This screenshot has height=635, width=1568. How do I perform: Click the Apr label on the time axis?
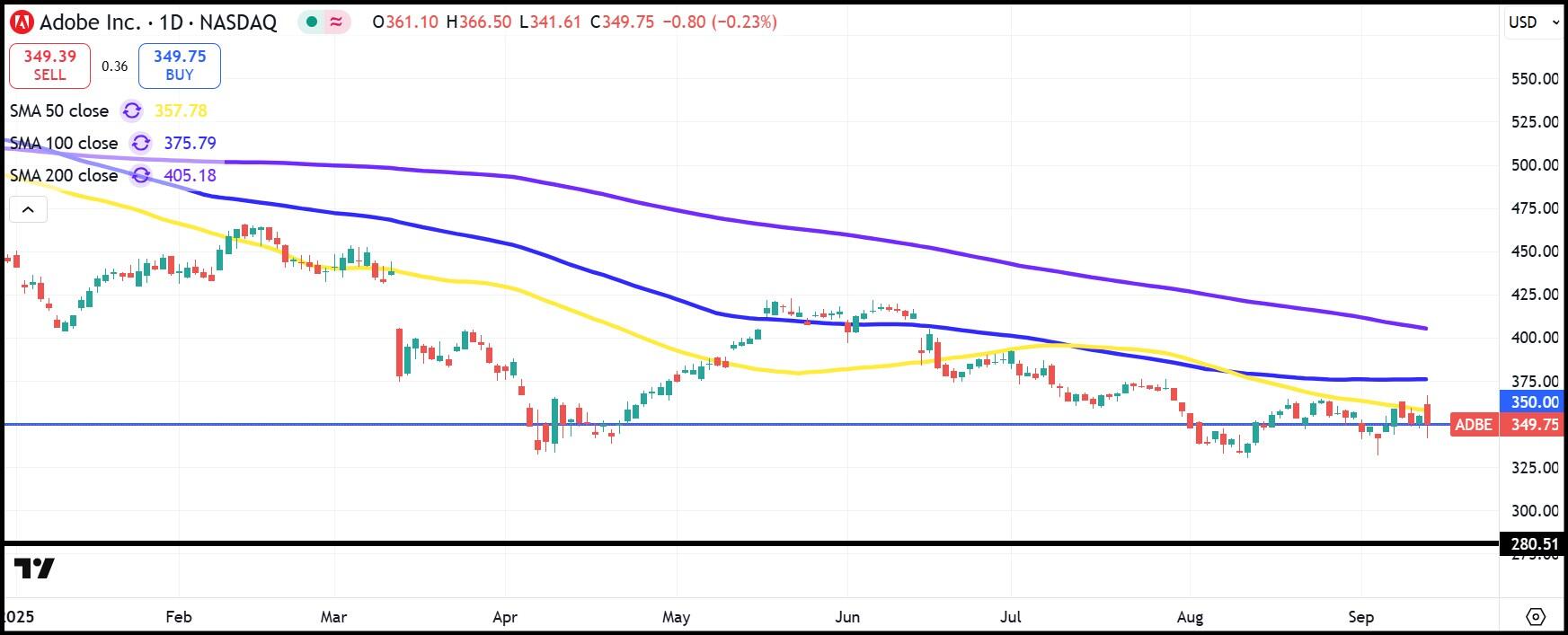505,617
